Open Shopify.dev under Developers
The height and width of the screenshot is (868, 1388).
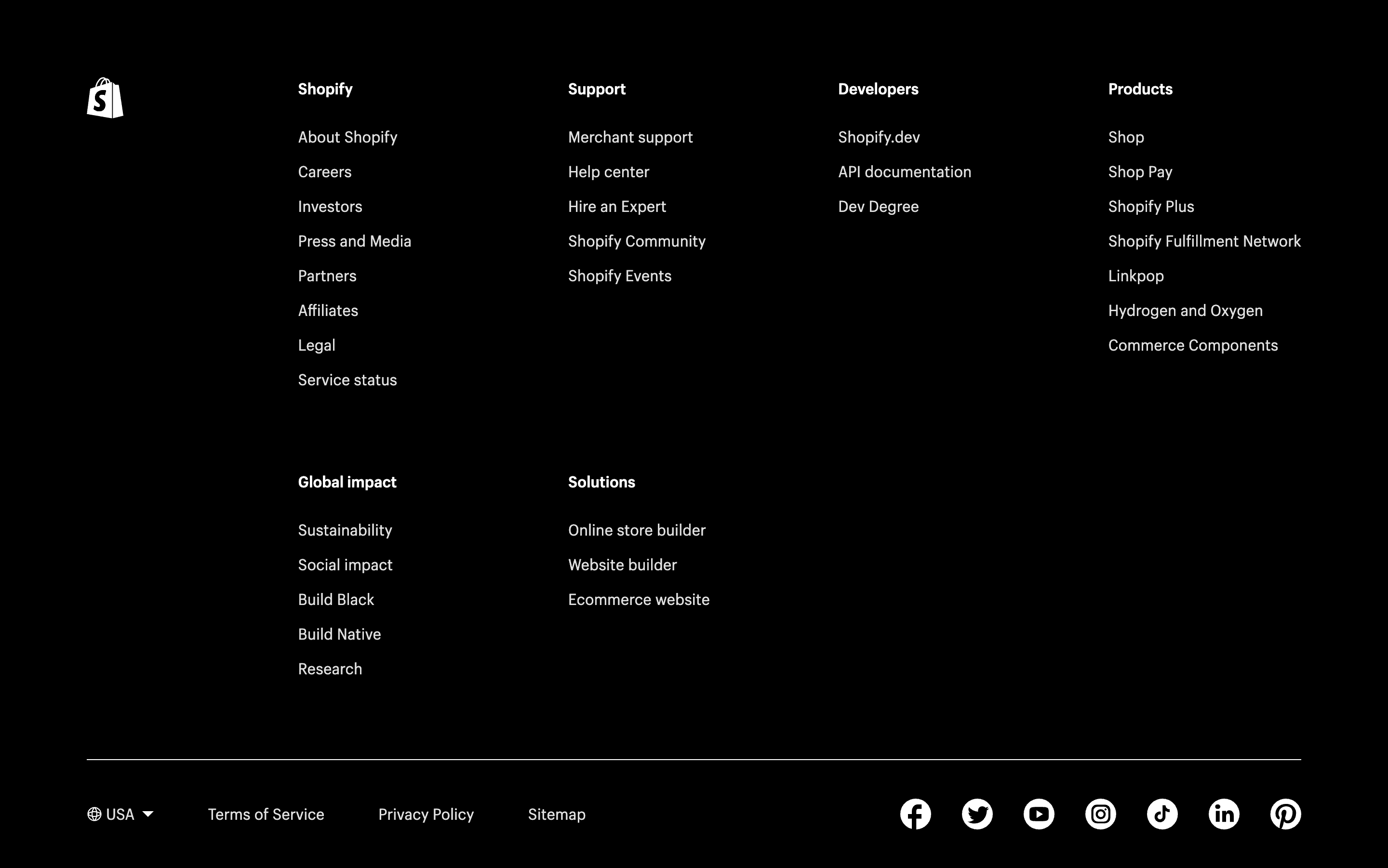coord(878,137)
